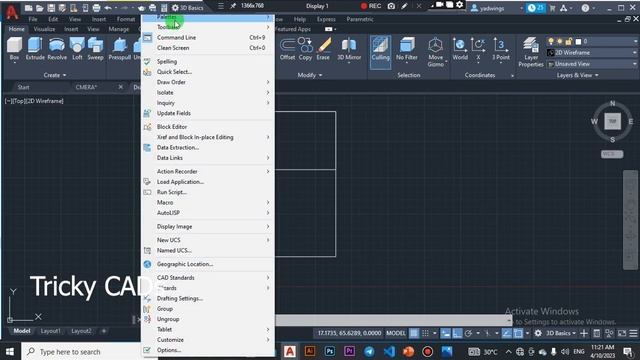640x360 pixels.
Task: Select the Erase tool
Action: pos(323,49)
